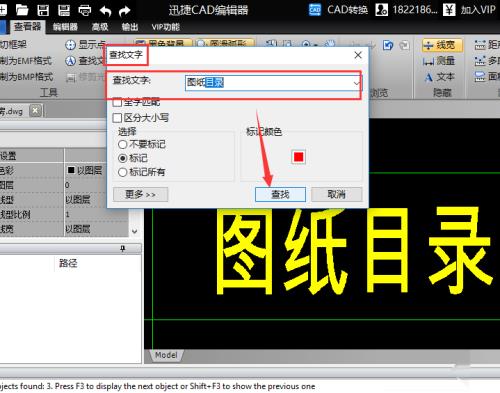
Task: Click the 距离 distance measure icon
Action: coord(480,45)
